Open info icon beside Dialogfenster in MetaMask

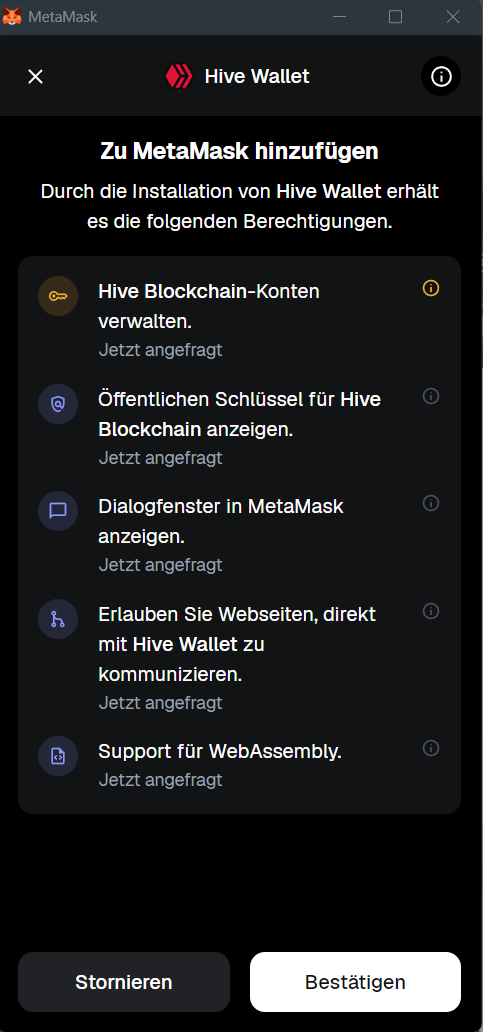pos(431,503)
